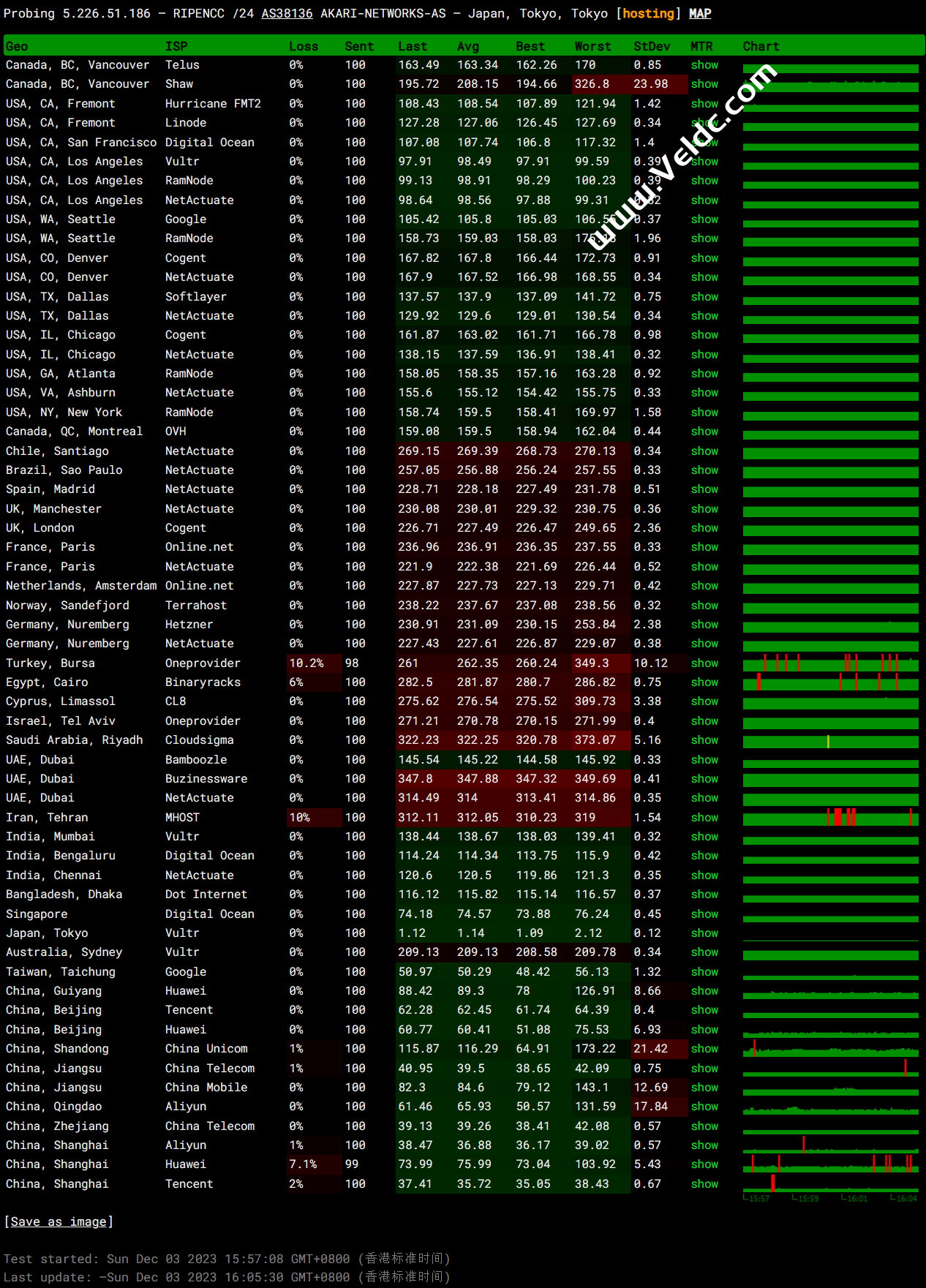Show MTR for Chicago Cogent row
This screenshot has width=926, height=1288.
click(704, 335)
